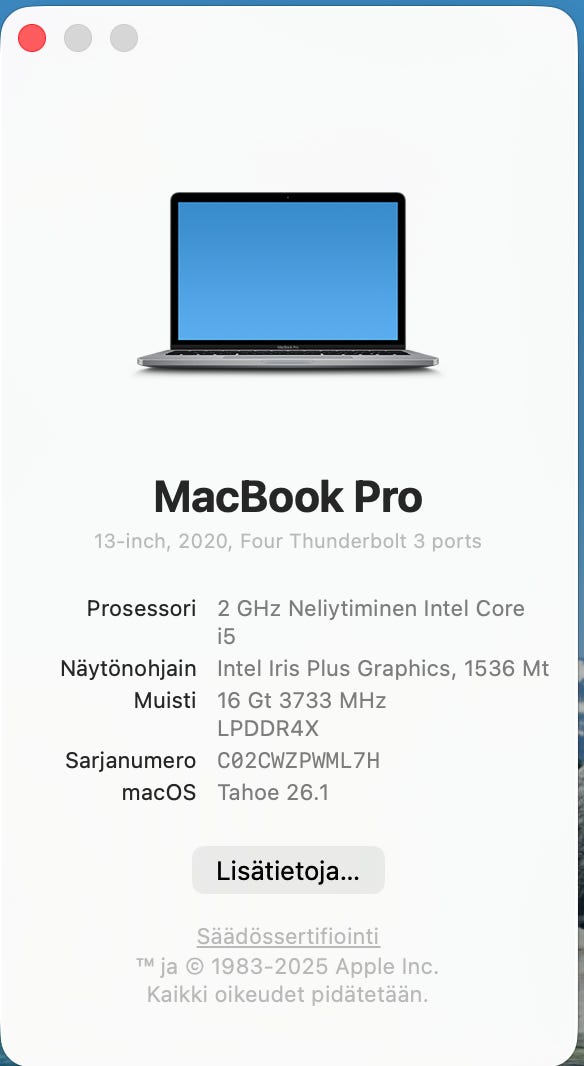This screenshot has width=584, height=1066.
Task: Open the Säädössertifiointi link
Action: [288, 936]
